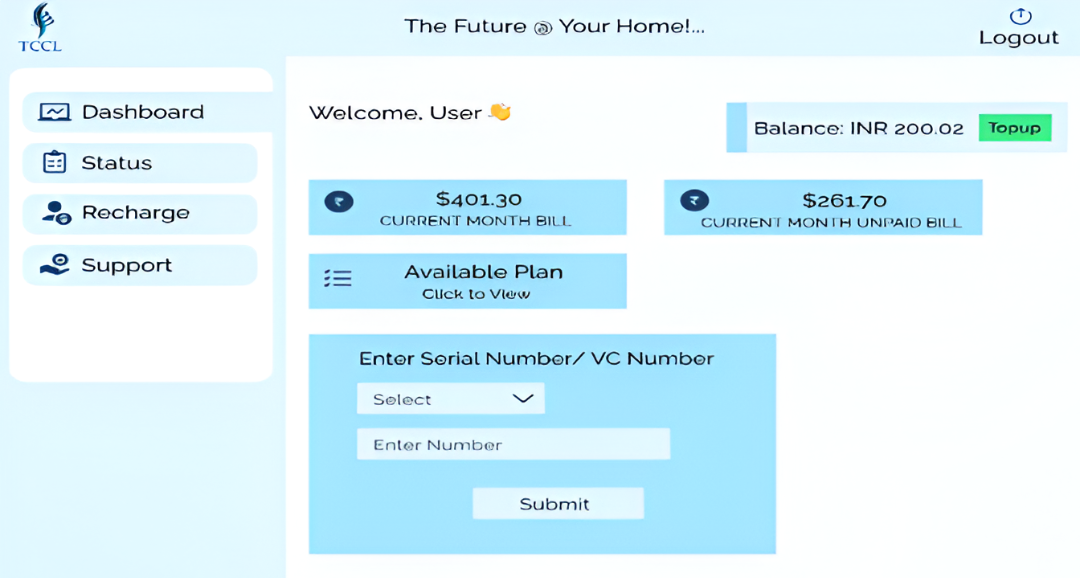Click the TCCL logo
The width and height of the screenshot is (1080, 578).
[x=40, y=28]
